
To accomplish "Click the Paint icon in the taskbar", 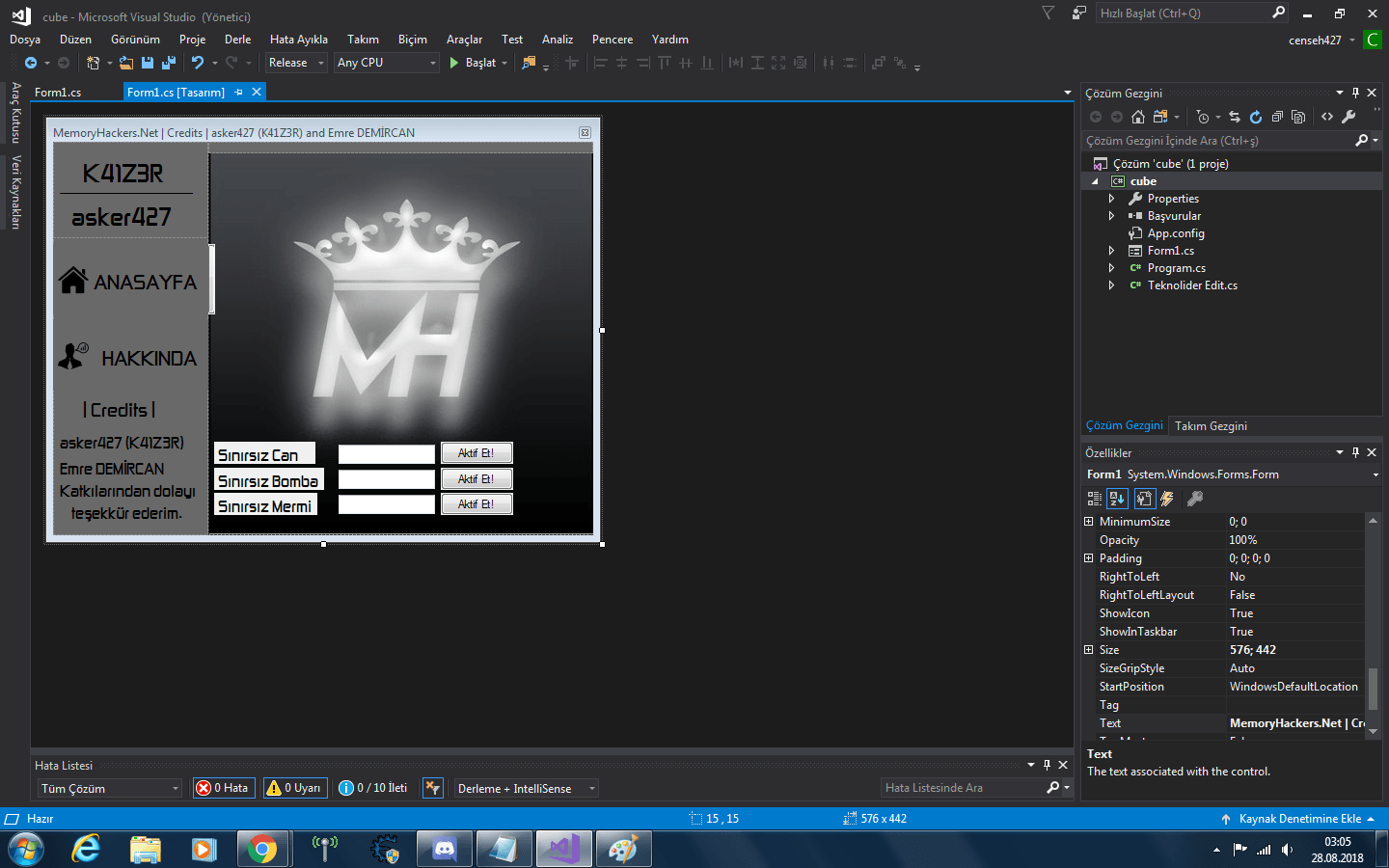I will (x=623, y=849).
